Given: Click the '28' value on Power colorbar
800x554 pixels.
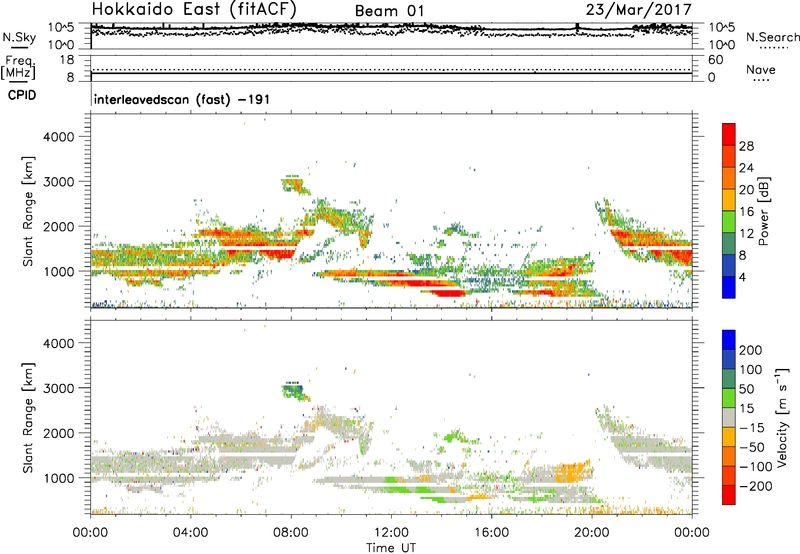Looking at the screenshot, I should [x=746, y=146].
